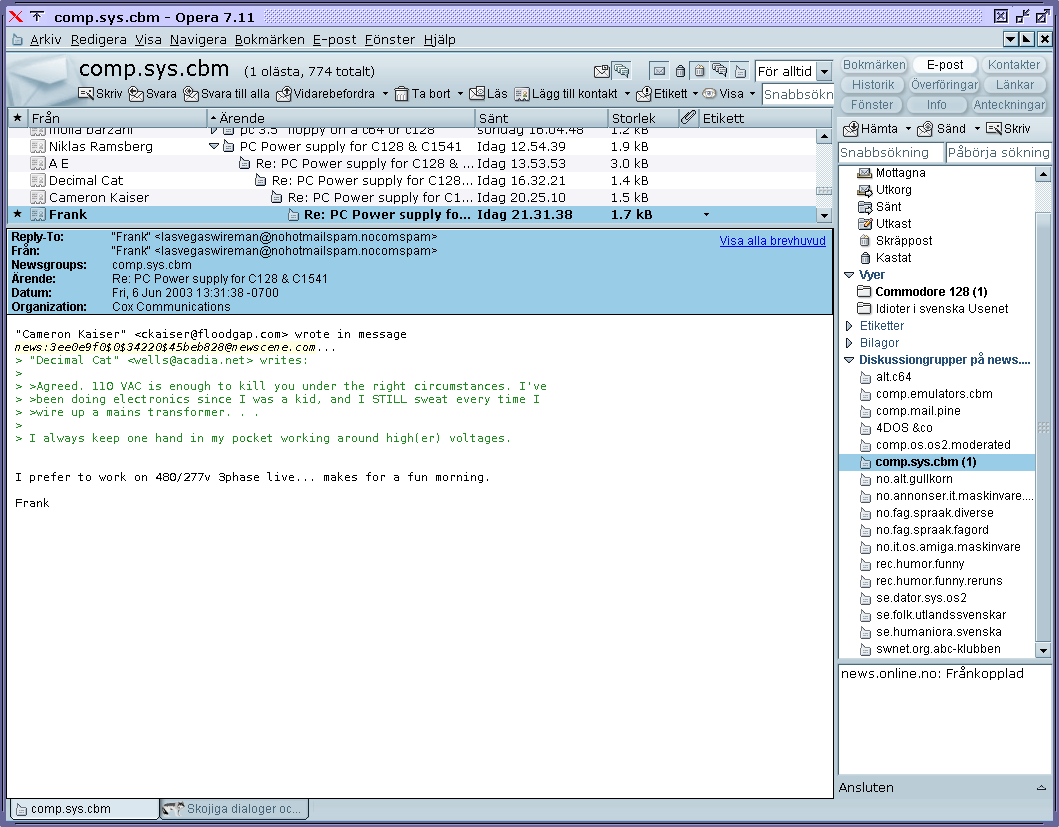Click the Snabbsökning field in side panel
Screen dimensions: 1059x827
[x=889, y=153]
